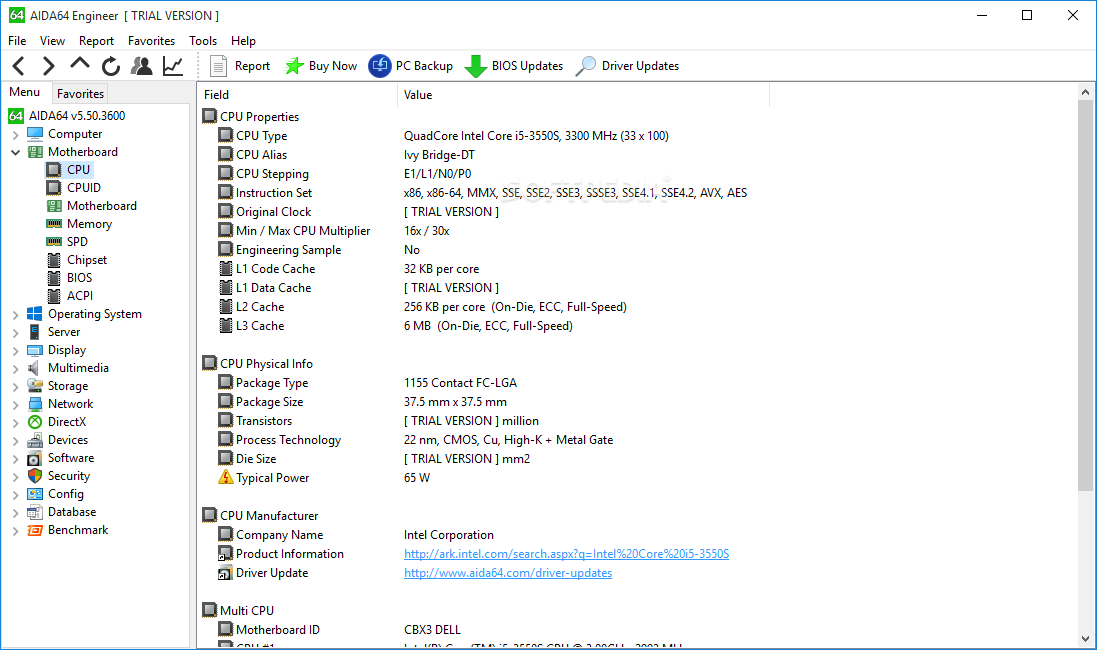The width and height of the screenshot is (1097, 650).
Task: Expand the Display node
Action: pyautogui.click(x=15, y=351)
